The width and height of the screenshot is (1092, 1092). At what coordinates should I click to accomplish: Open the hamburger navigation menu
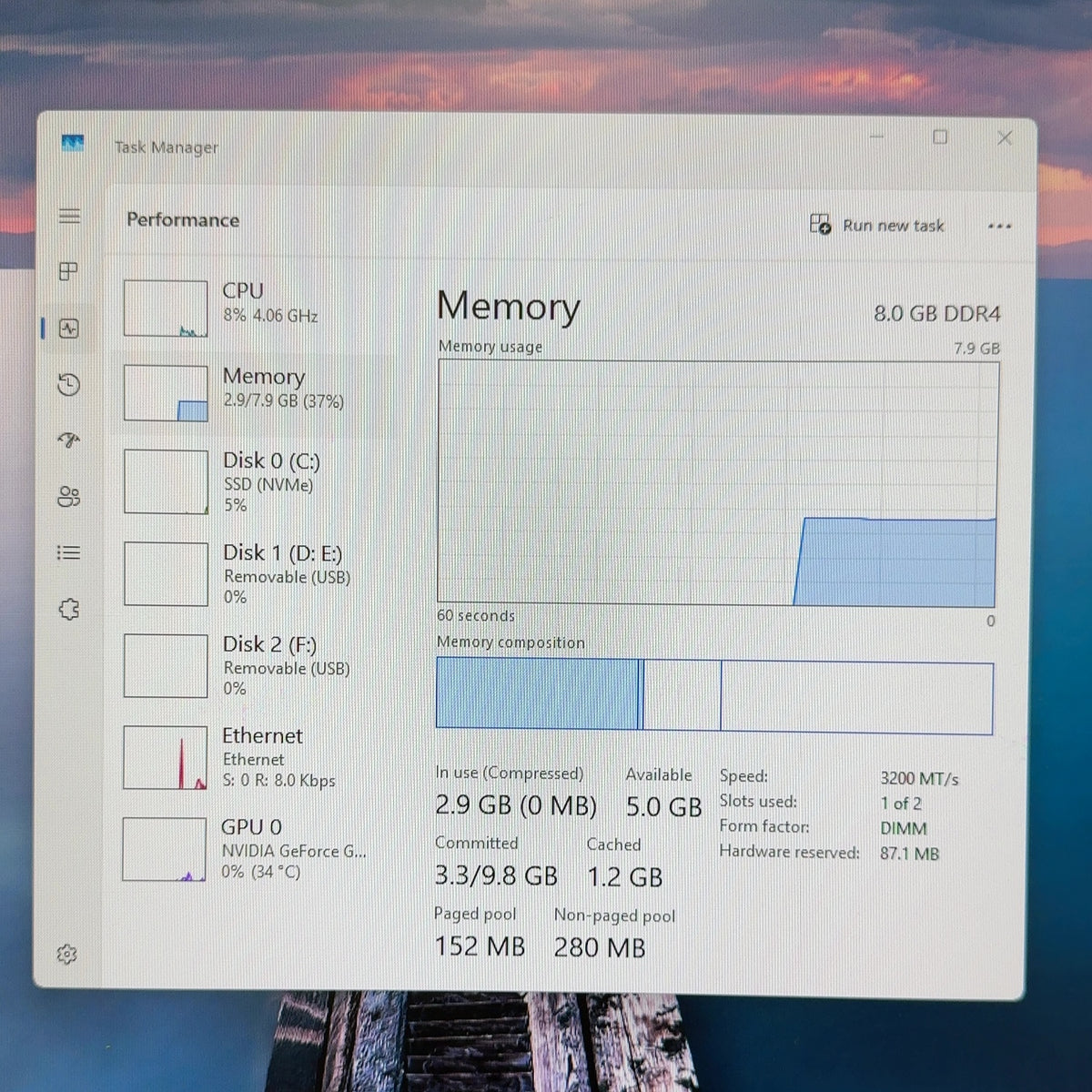(x=69, y=216)
